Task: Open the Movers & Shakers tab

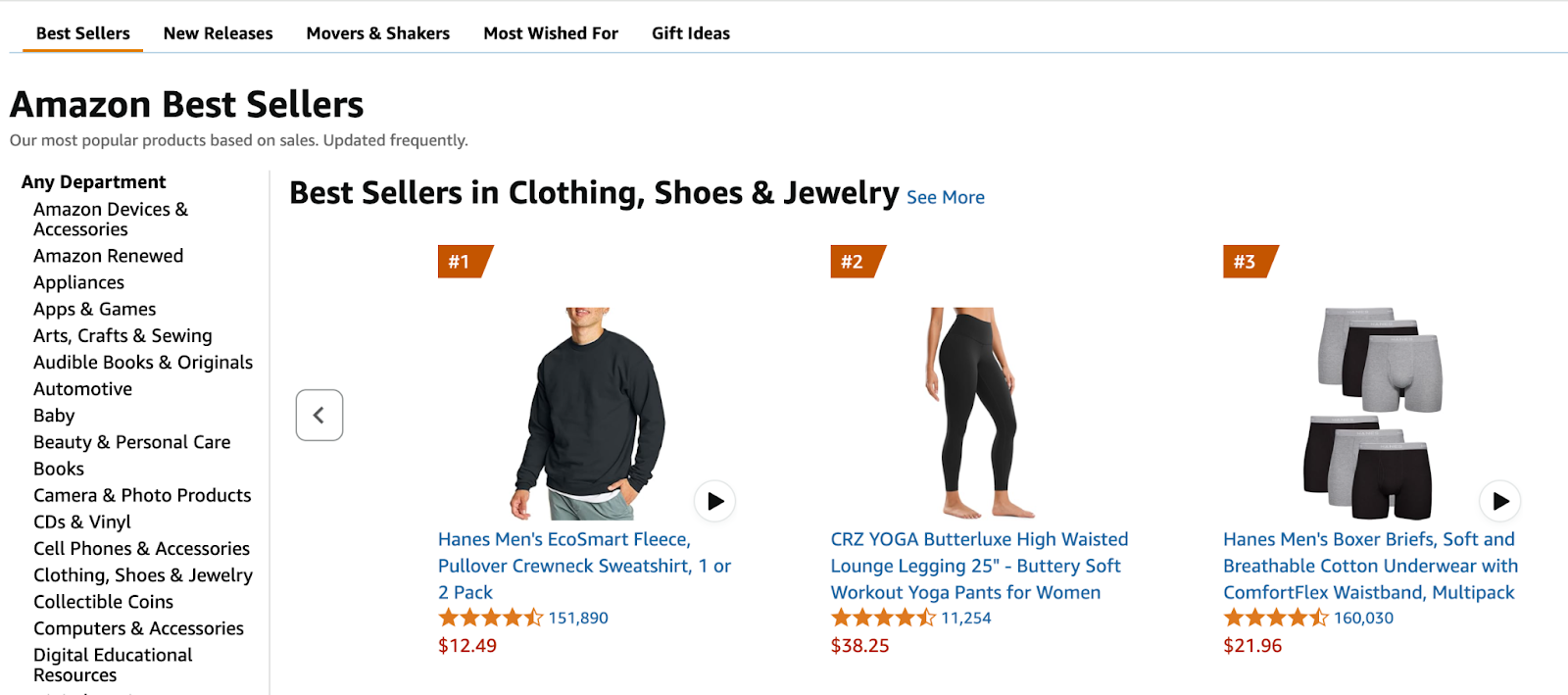Action: [378, 32]
